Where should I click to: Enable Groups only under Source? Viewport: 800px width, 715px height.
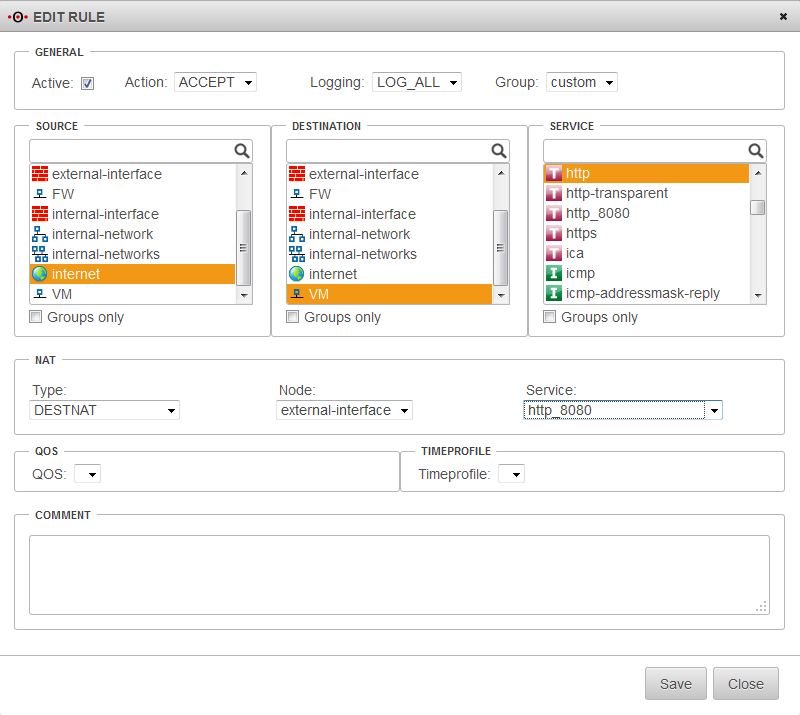[x=36, y=317]
